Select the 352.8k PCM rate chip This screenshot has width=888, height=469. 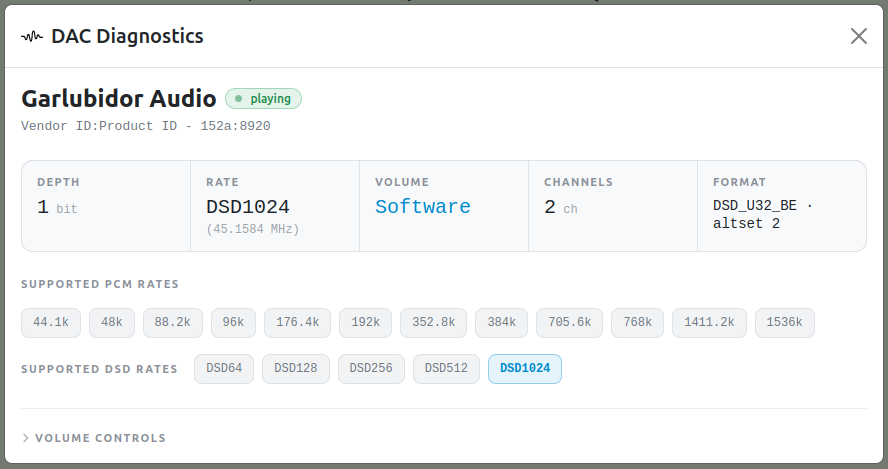[433, 322]
